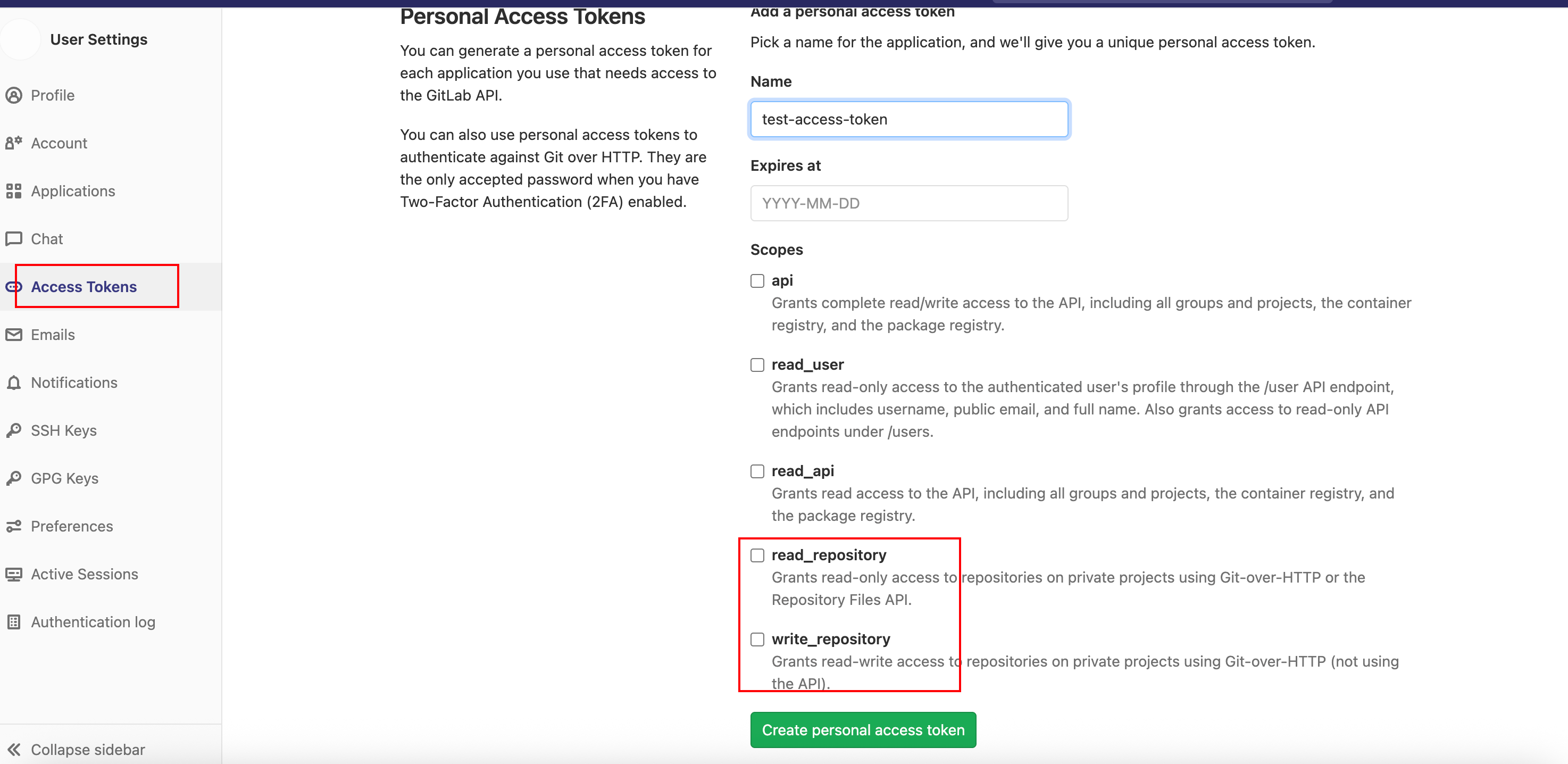Image resolution: width=1568 pixels, height=764 pixels.
Task: Open the Expires at date picker
Action: (x=909, y=203)
